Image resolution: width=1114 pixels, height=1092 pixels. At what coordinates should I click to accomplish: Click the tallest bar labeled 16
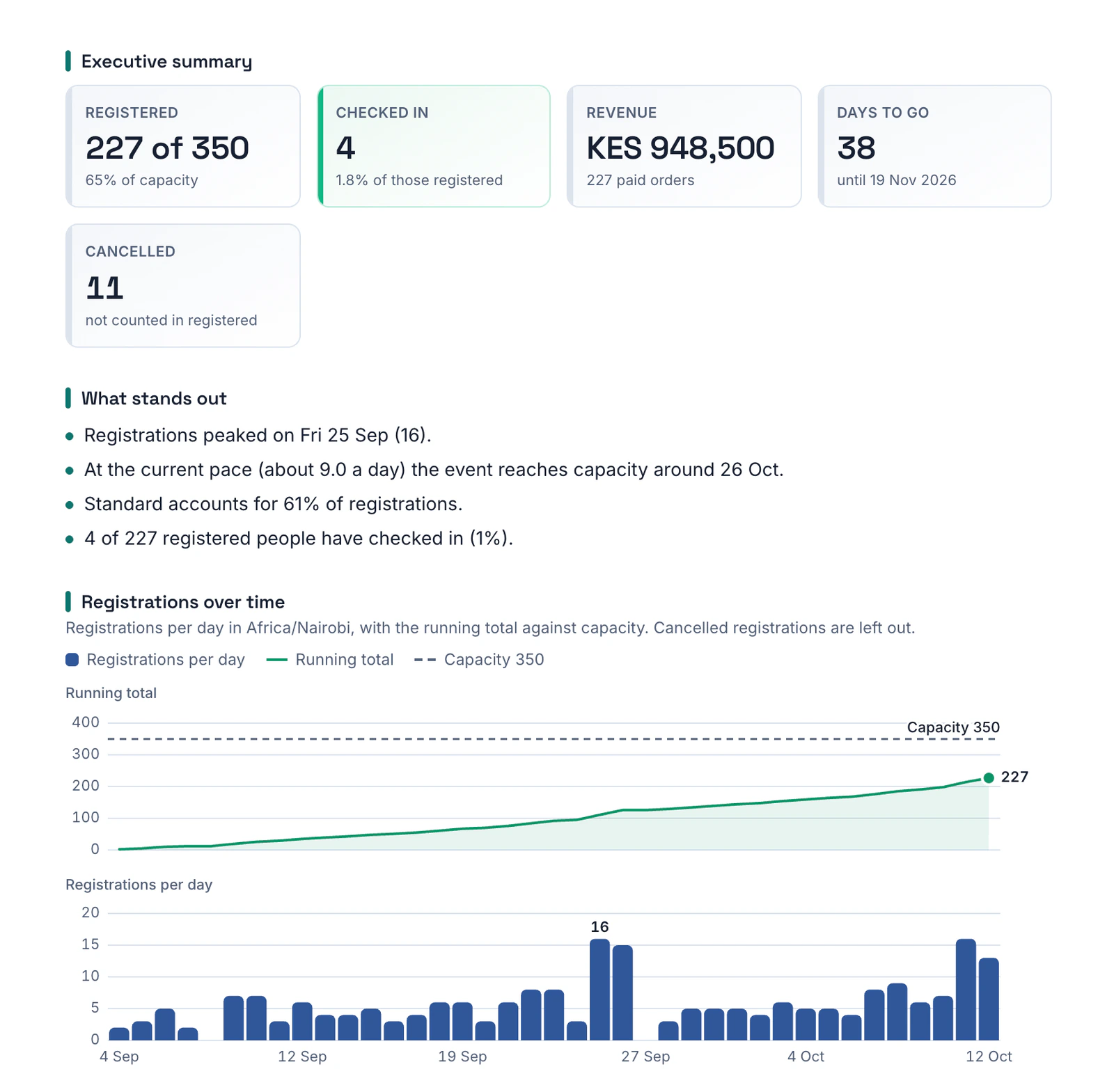[599, 990]
